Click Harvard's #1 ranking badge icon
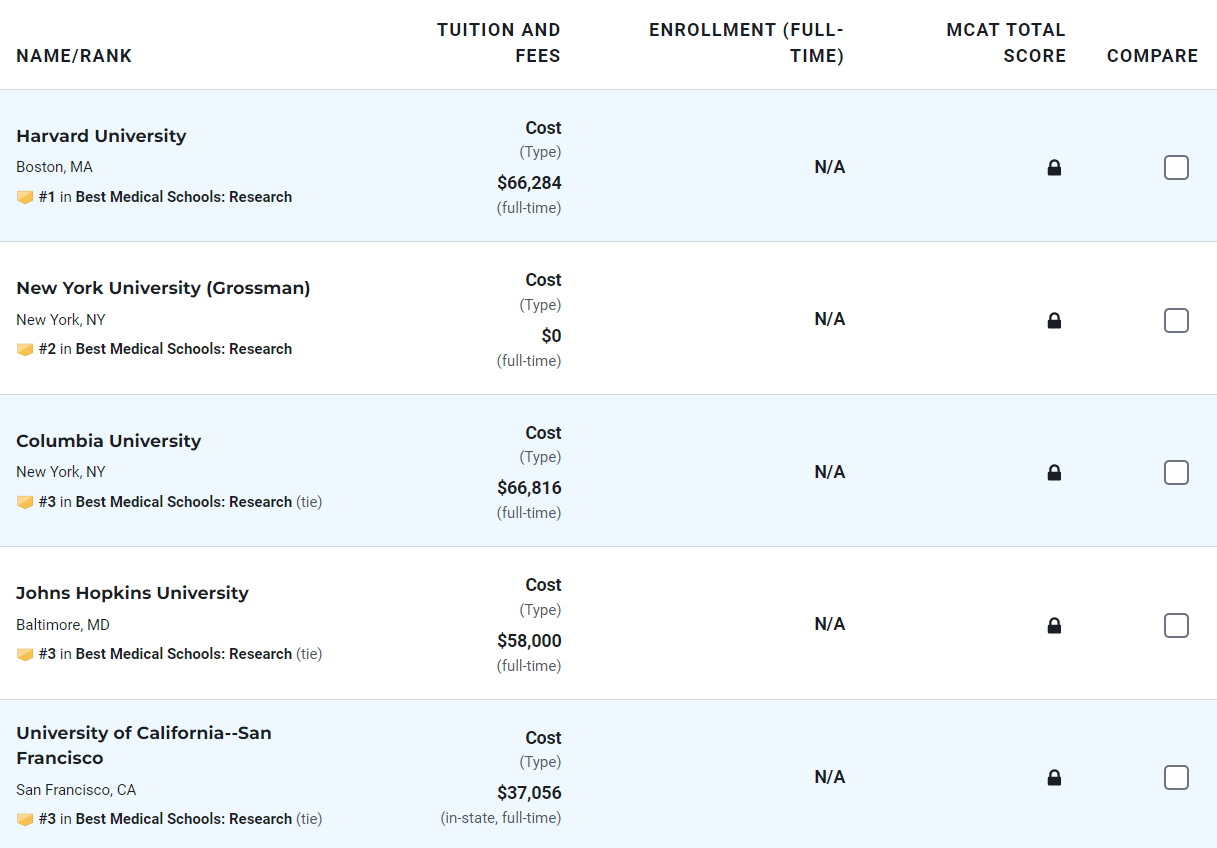This screenshot has width=1217, height=848. (25, 198)
